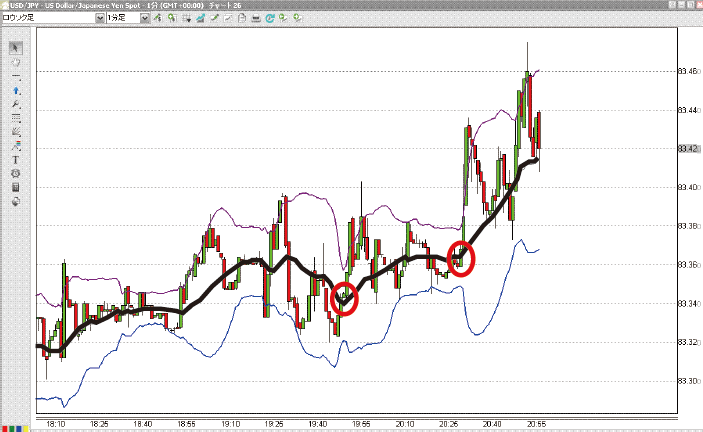Click the thick black moving average line

tap(250, 262)
